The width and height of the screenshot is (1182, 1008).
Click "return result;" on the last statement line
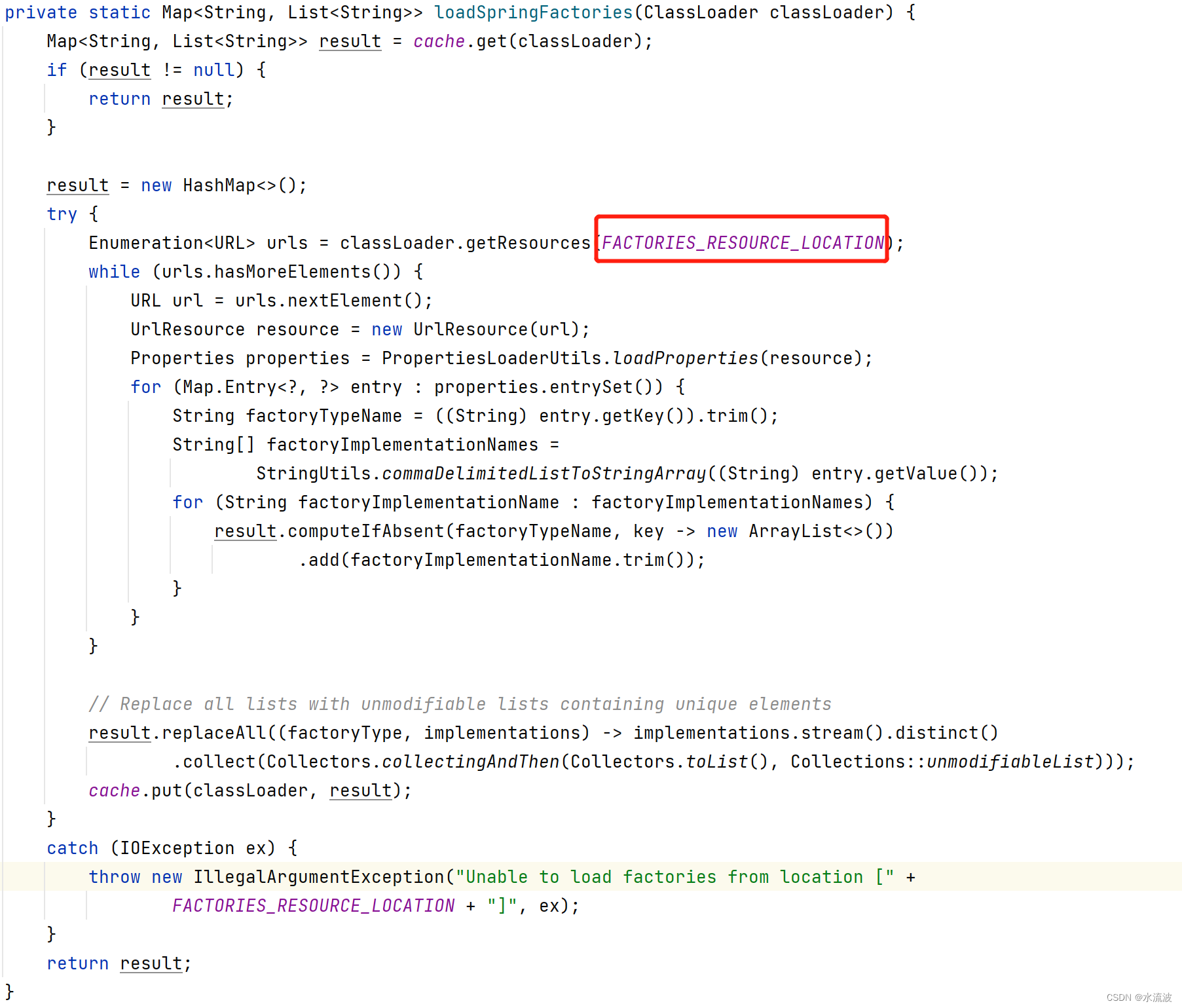[119, 963]
